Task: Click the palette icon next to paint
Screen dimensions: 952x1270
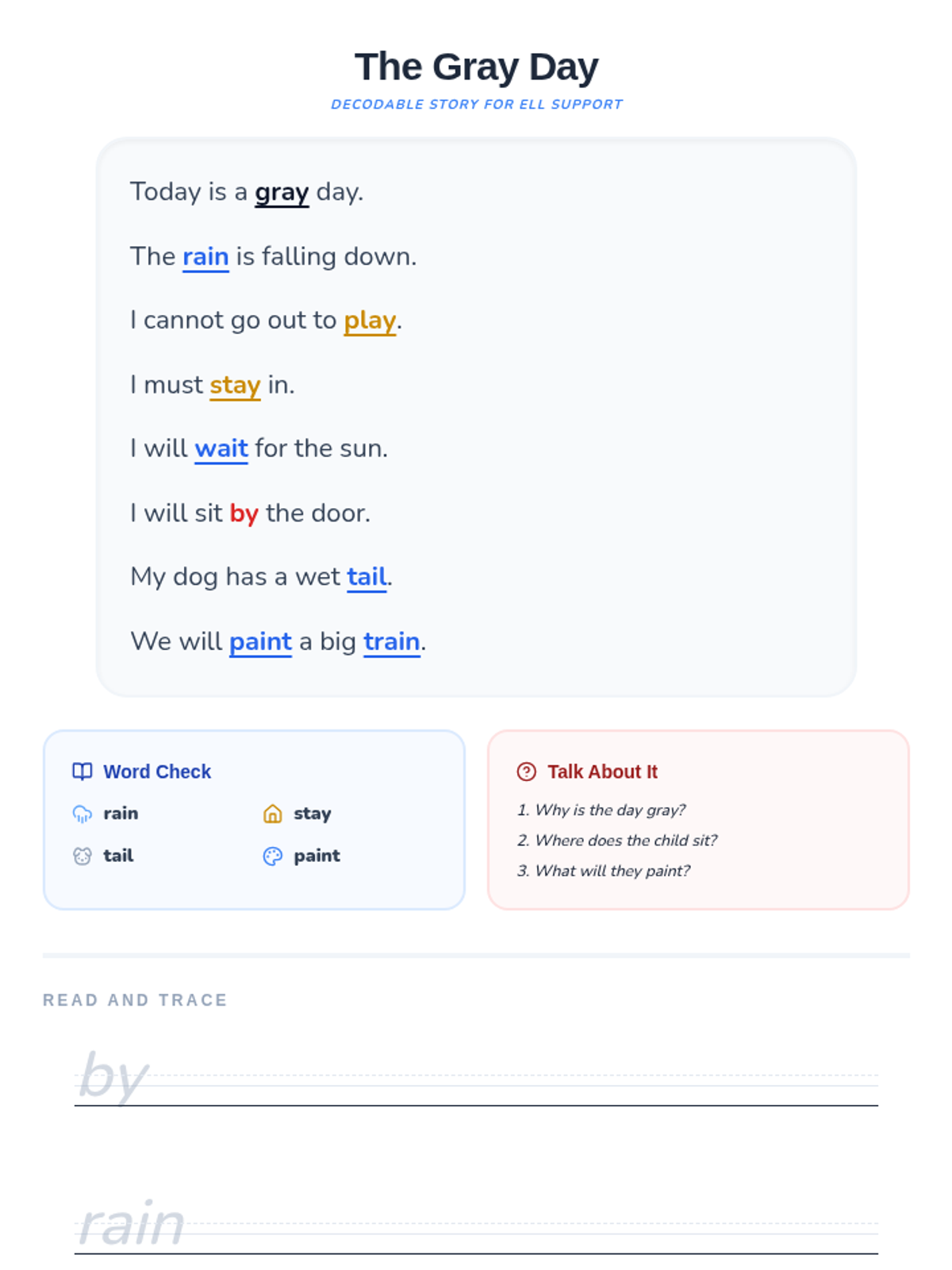Action: (x=273, y=856)
